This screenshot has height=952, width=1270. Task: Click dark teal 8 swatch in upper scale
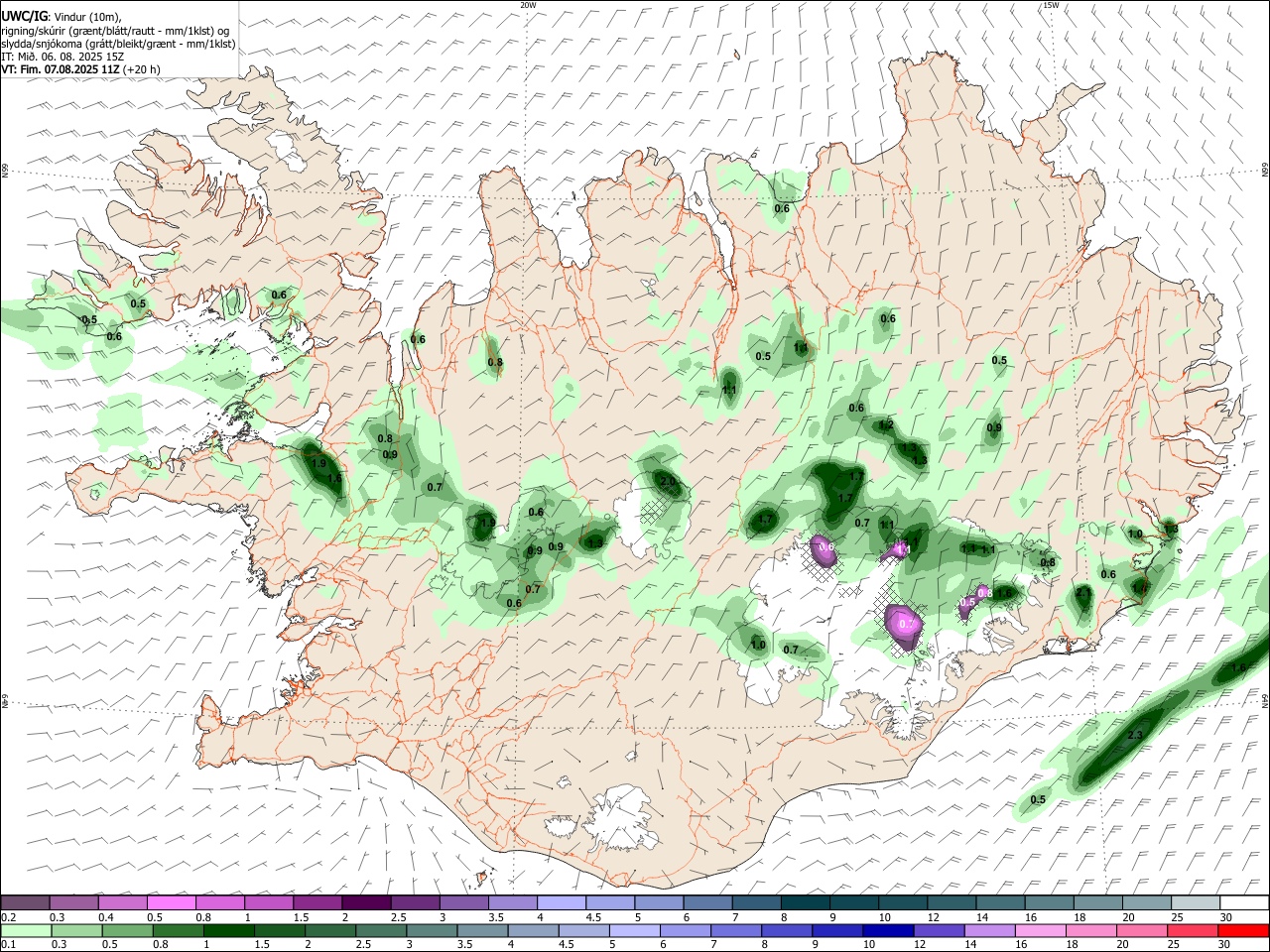[804, 902]
